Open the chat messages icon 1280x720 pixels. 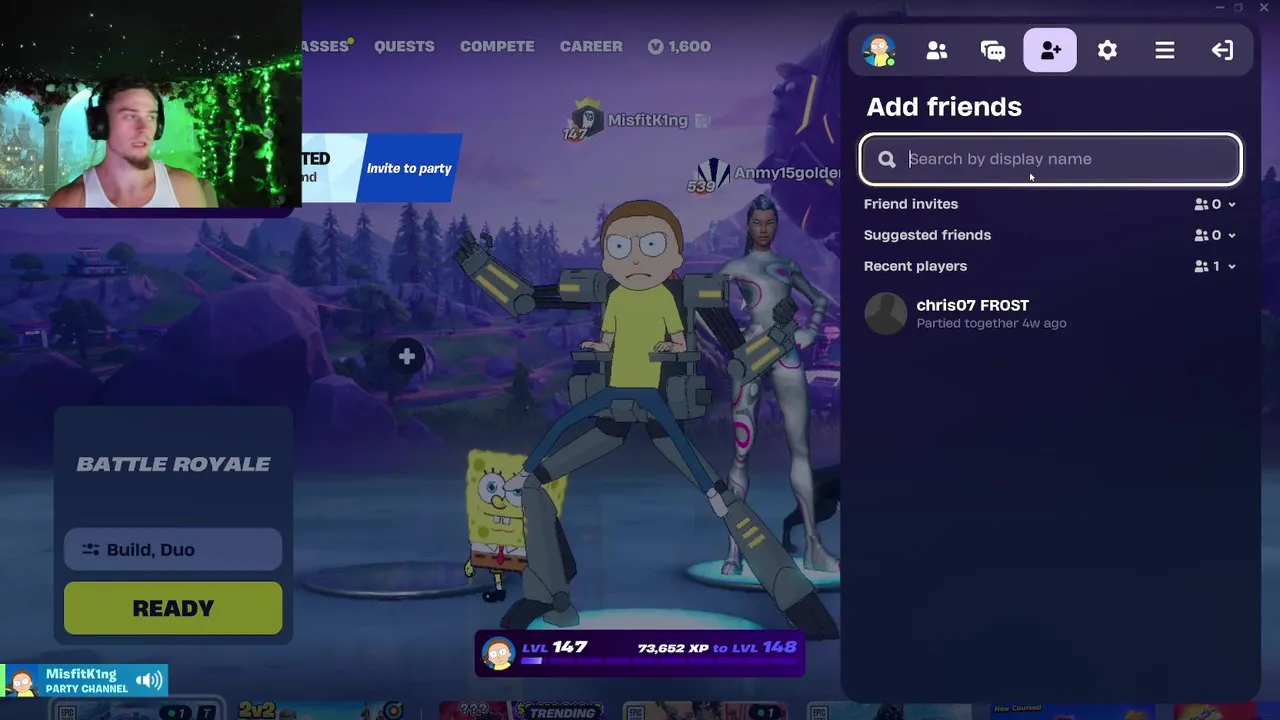(993, 50)
